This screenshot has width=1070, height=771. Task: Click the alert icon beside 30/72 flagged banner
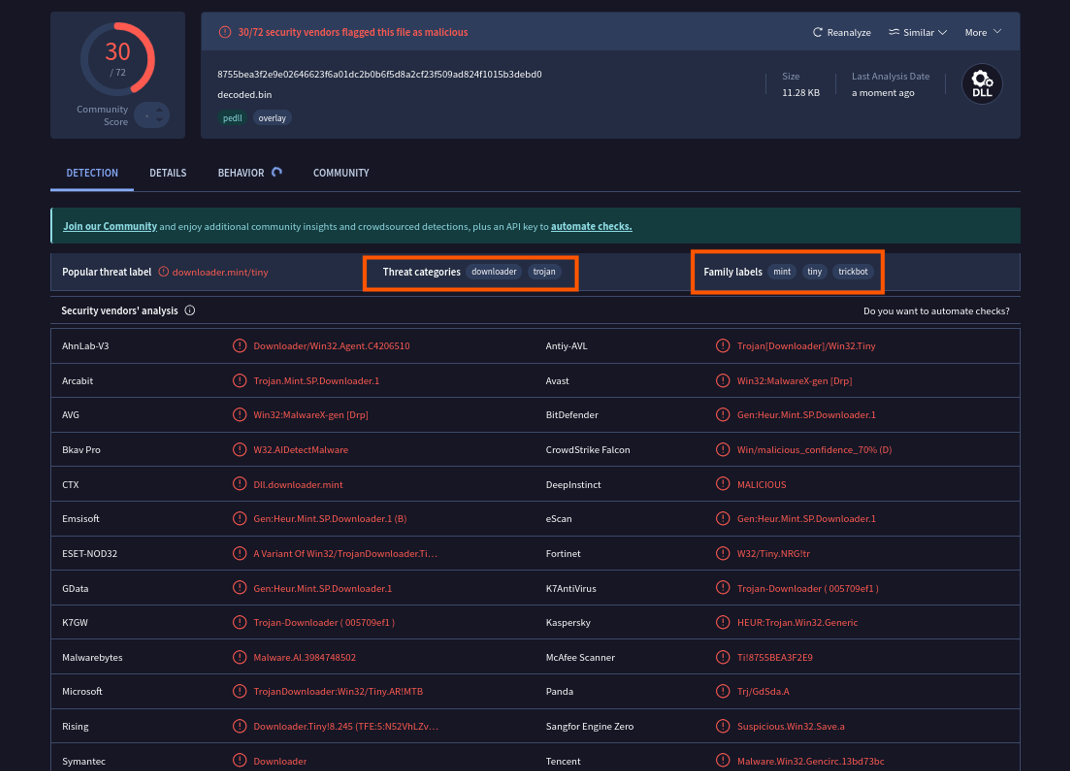pos(225,32)
